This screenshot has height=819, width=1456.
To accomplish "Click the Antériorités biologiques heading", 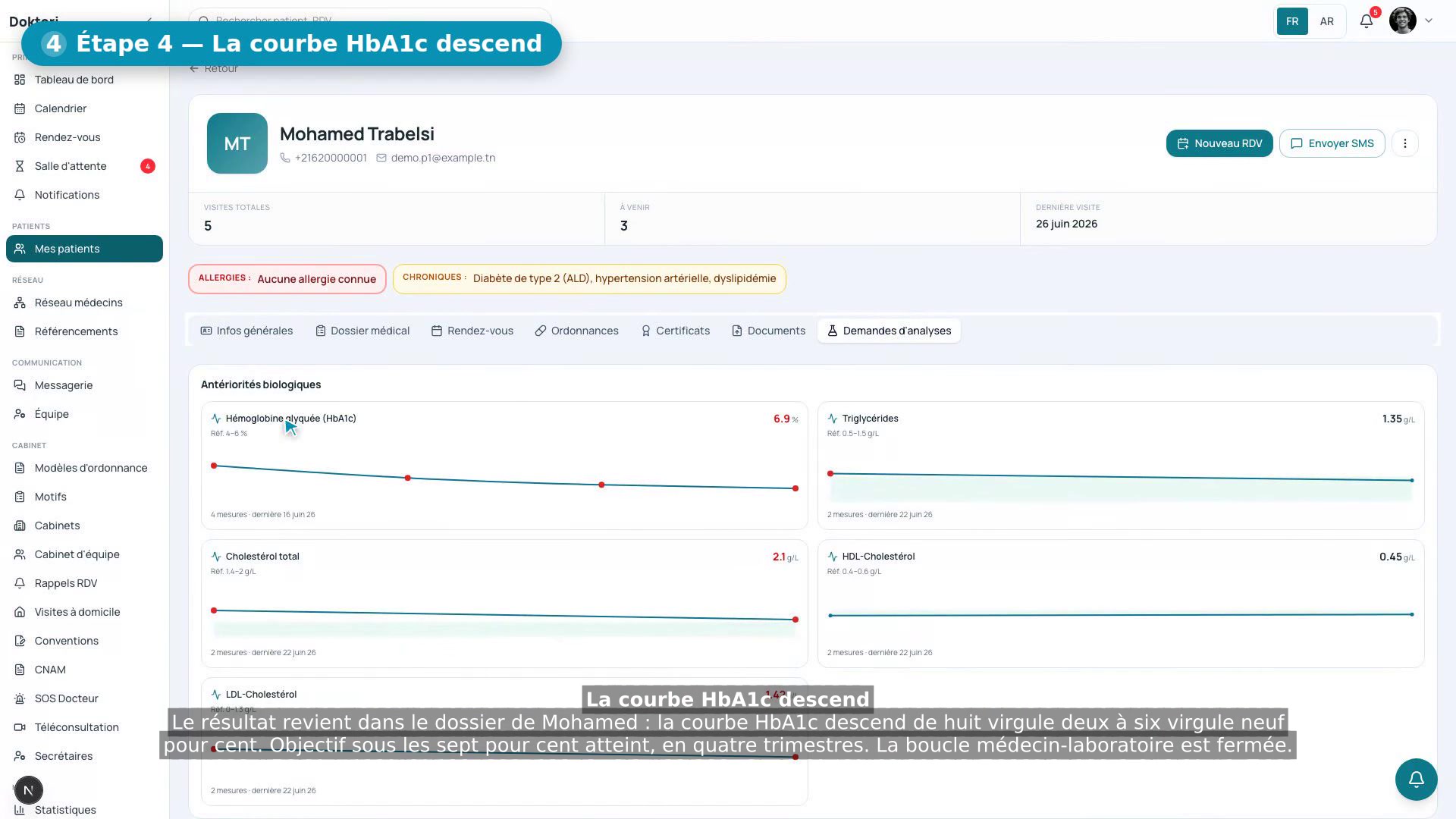I will (x=261, y=384).
